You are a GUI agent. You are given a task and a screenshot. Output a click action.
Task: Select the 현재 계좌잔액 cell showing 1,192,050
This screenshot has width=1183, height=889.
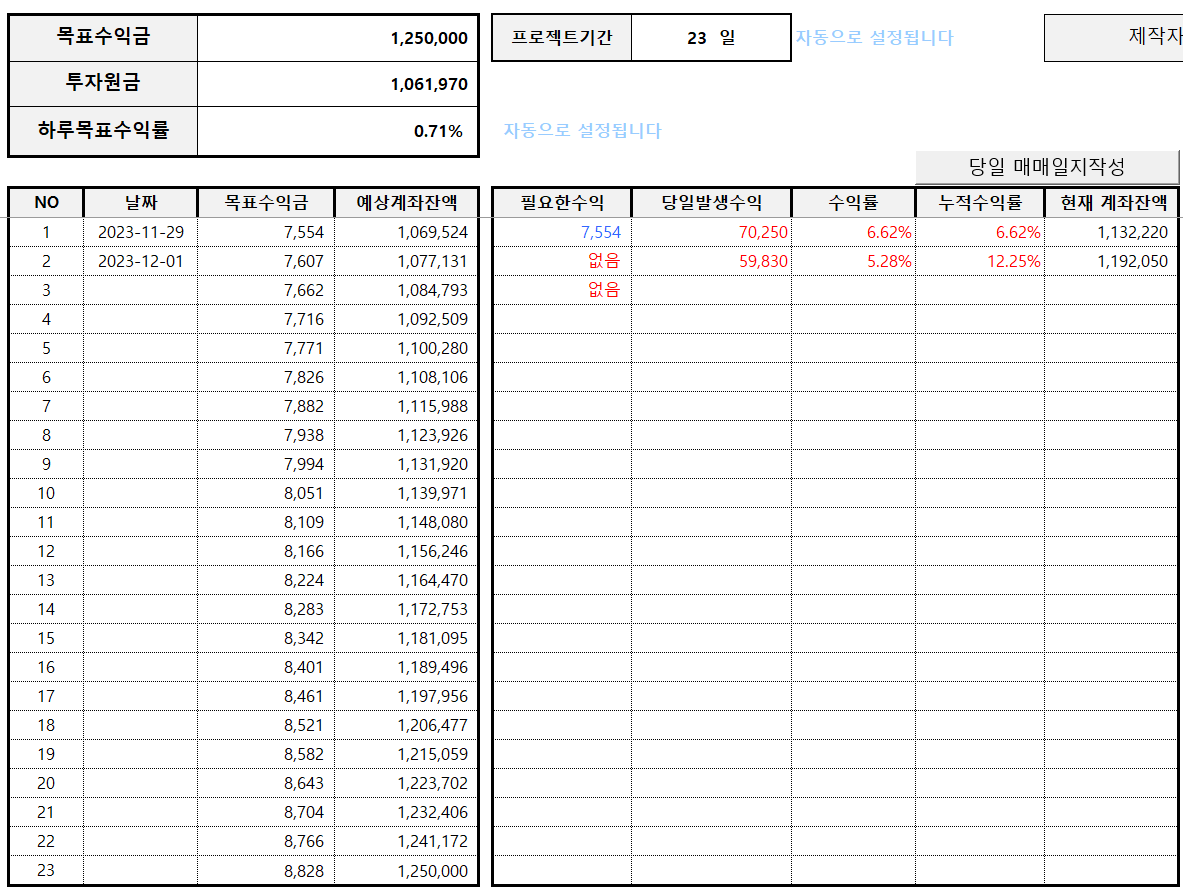click(1113, 261)
